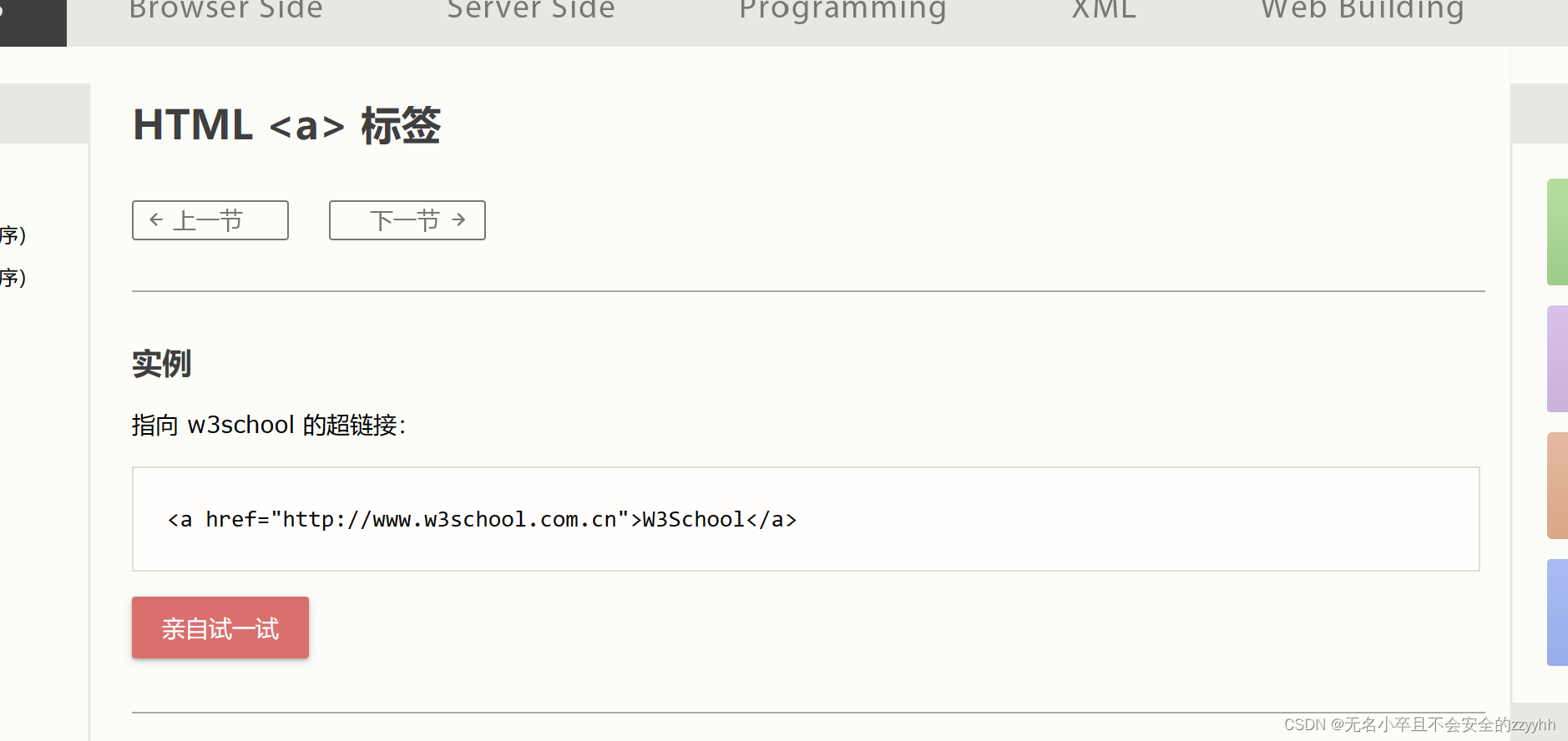Click the text 指向 w3school 的超链接
Screen dimensions: 1568x741
(x=268, y=425)
